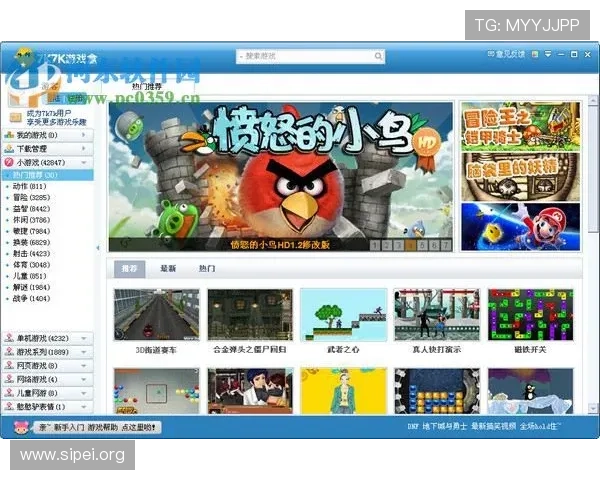Screen dimensions: 600x480
Task: Open the 武者之心 game thumbnail
Action: tap(344, 315)
